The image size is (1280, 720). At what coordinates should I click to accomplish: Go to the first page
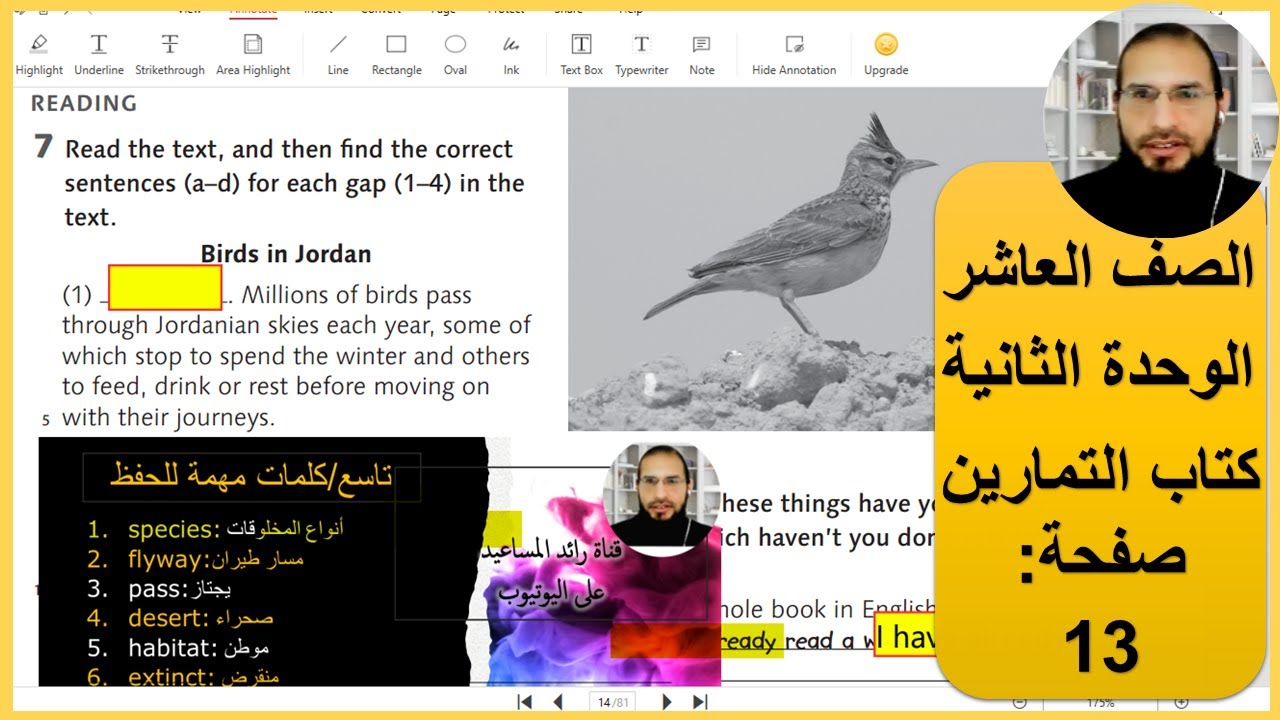click(x=524, y=702)
